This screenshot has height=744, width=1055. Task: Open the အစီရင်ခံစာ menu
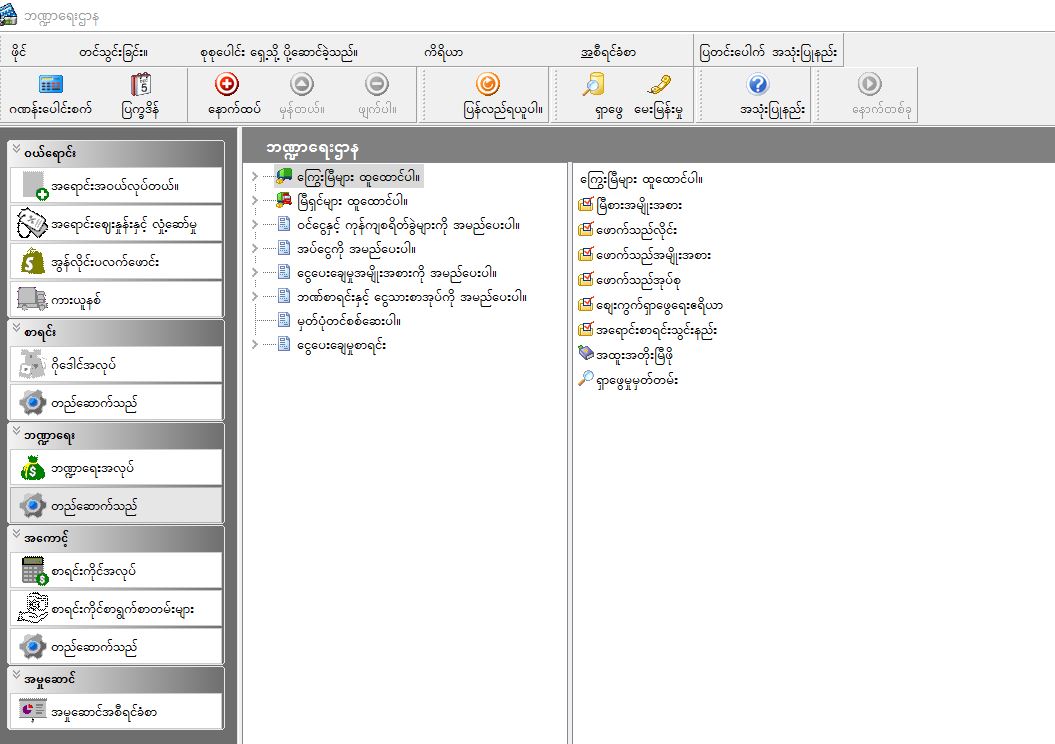[x=608, y=52]
